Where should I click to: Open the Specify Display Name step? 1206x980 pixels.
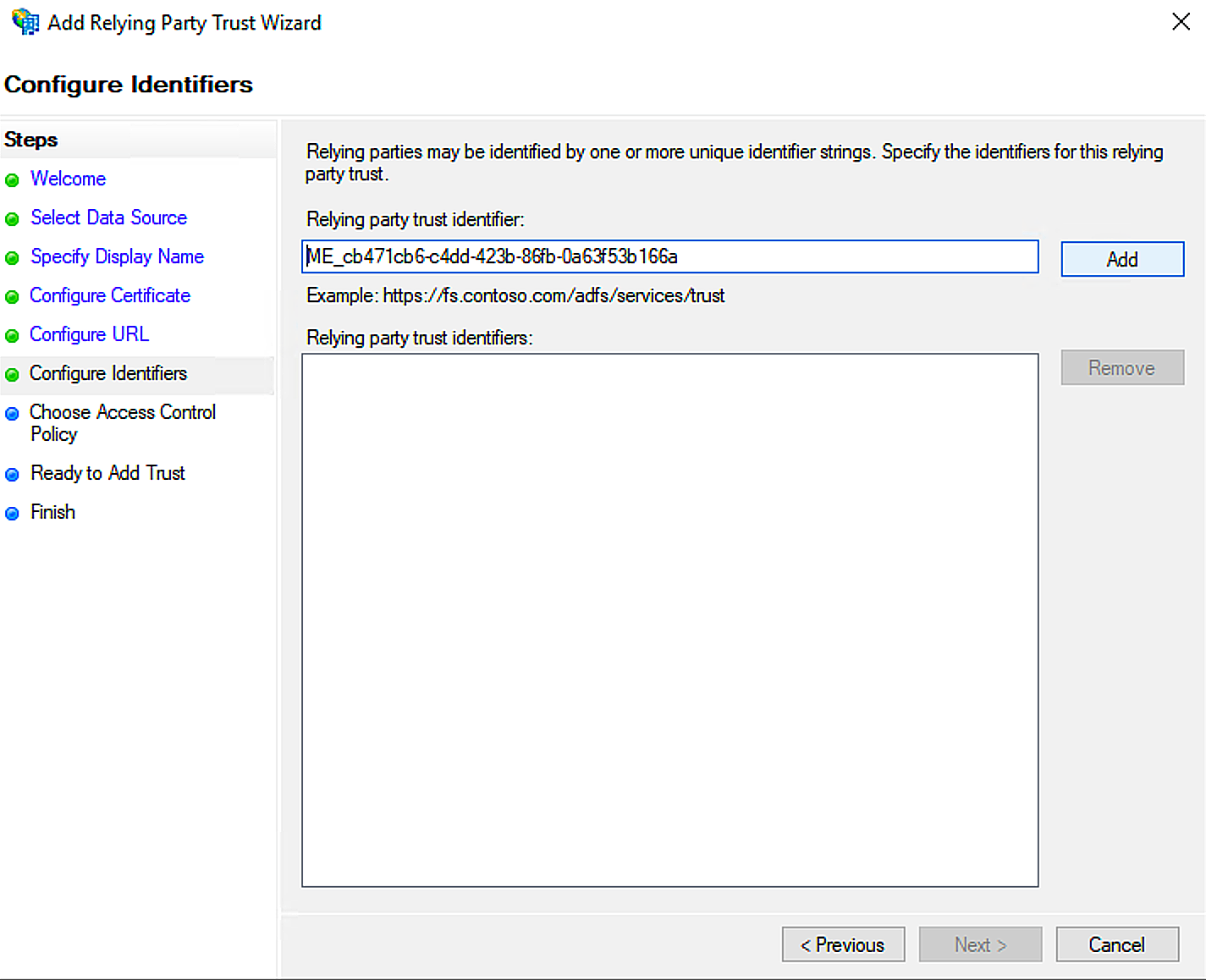point(117,256)
